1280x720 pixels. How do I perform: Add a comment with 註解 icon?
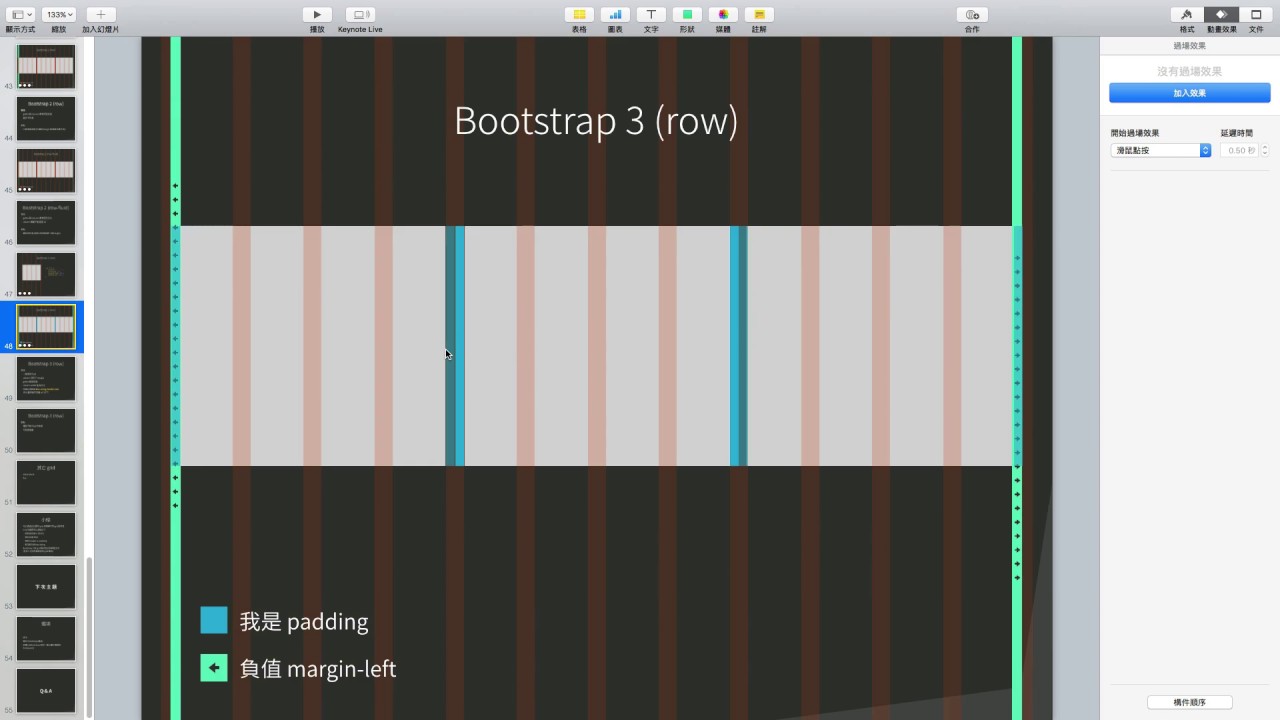click(x=759, y=15)
